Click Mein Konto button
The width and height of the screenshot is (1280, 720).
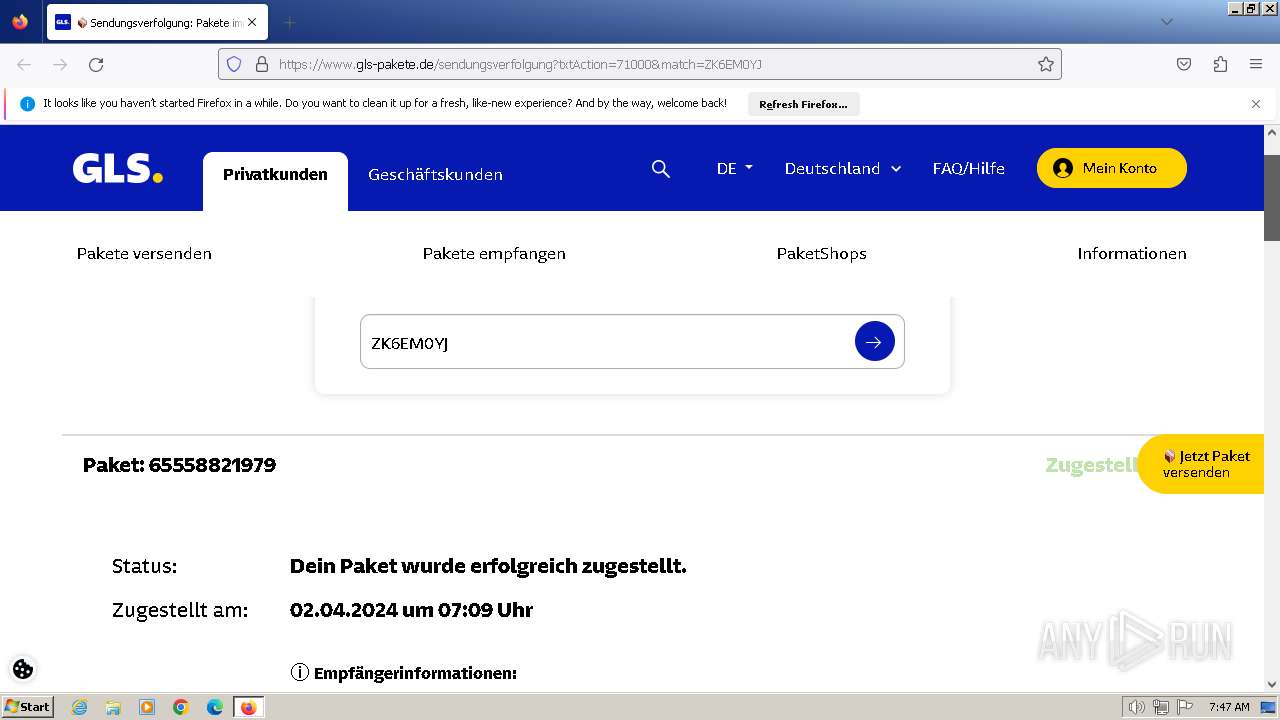pyautogui.click(x=1112, y=168)
